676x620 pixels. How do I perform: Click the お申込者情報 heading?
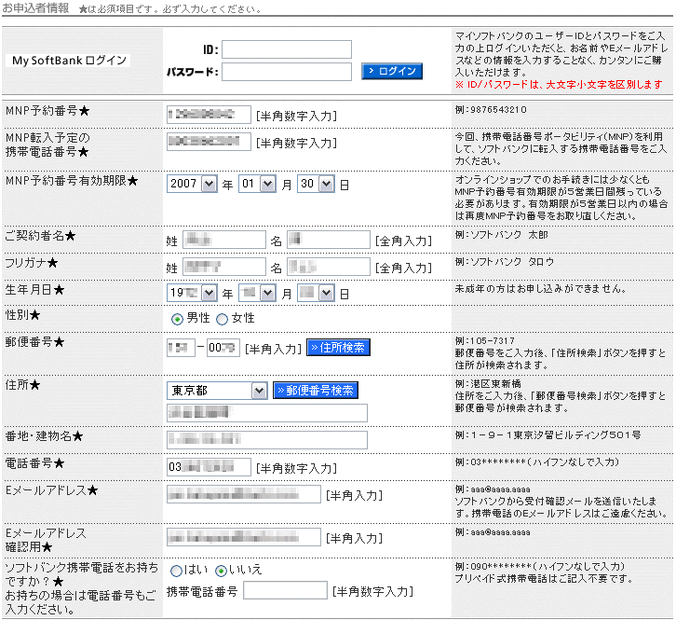[36, 8]
